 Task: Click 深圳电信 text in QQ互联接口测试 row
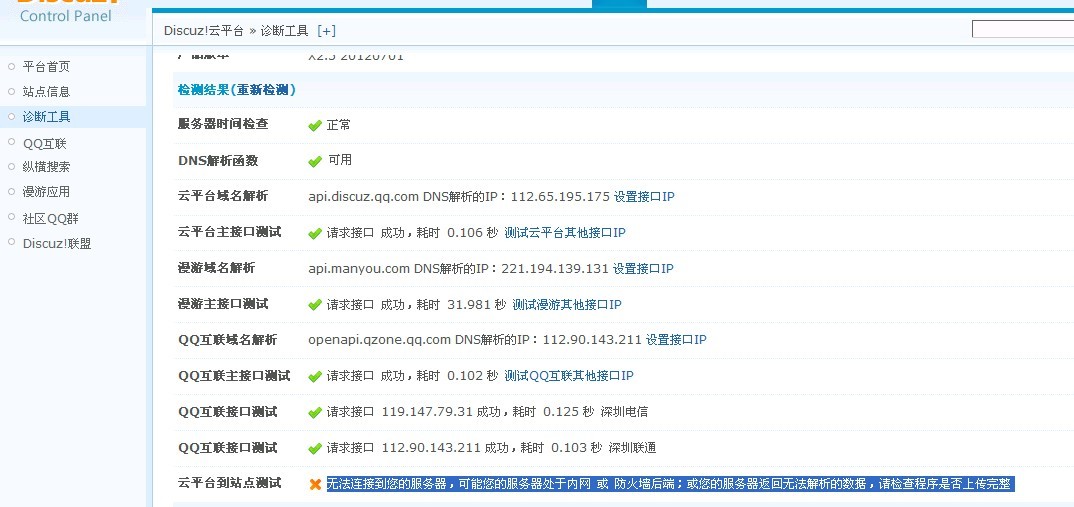tap(624, 412)
